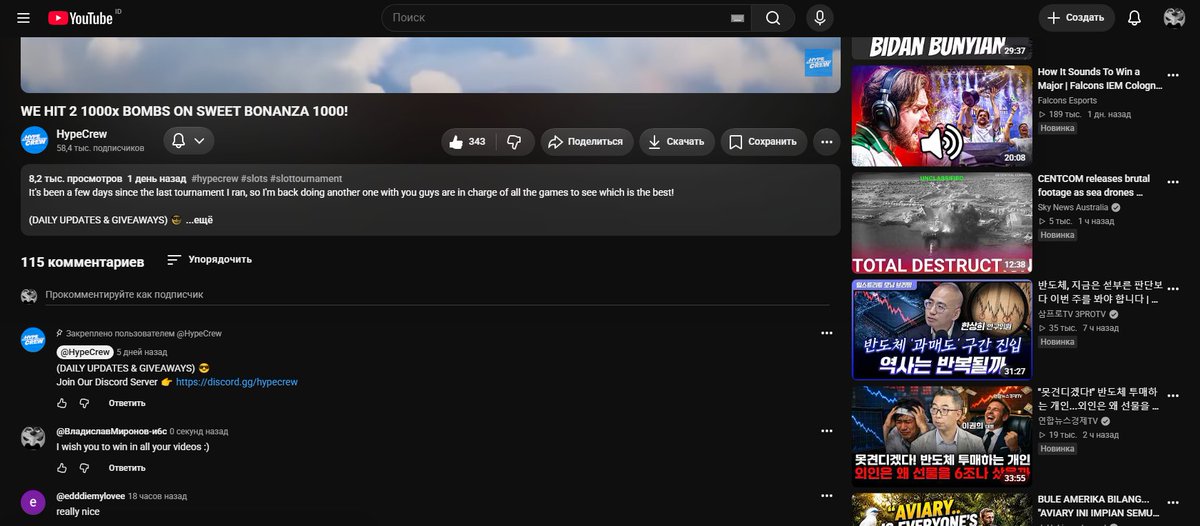Open the on-screen keyboard icon in search
This screenshot has width=1200, height=526.
(x=738, y=18)
